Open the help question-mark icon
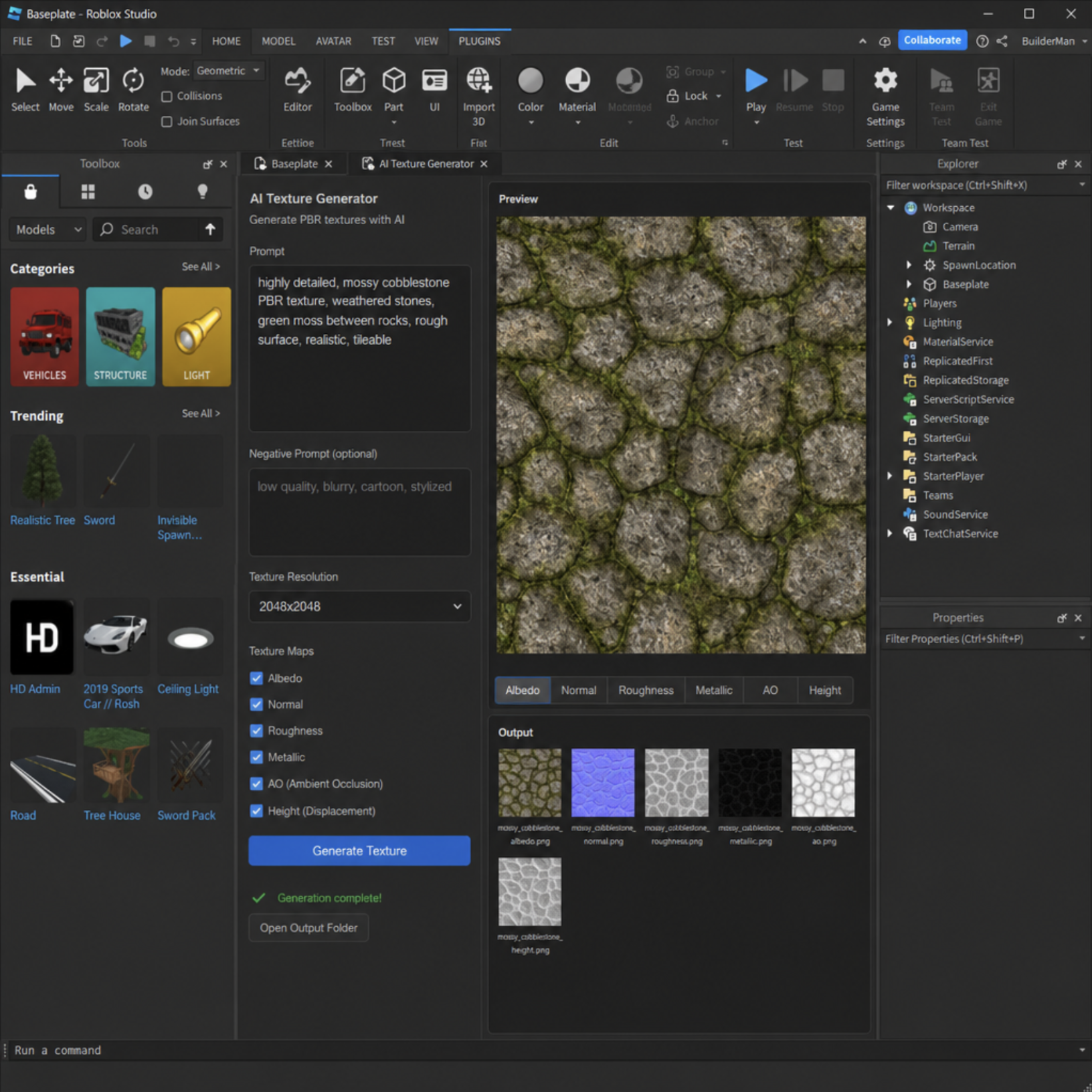This screenshot has height=1092, width=1092. 982,41
